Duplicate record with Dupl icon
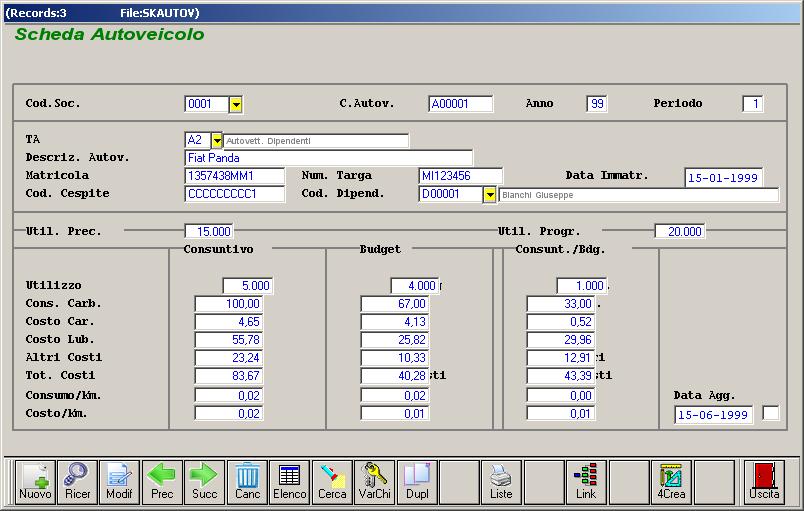804x511 pixels. pyautogui.click(x=417, y=482)
